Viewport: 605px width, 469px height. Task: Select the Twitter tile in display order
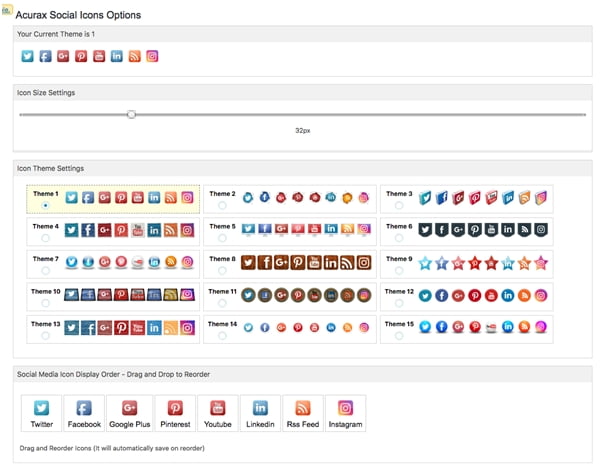coord(42,413)
